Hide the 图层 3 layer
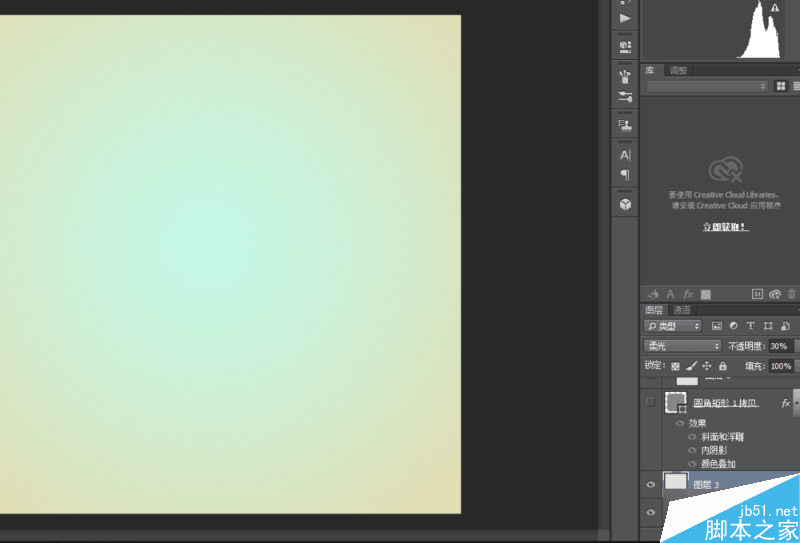The width and height of the screenshot is (800, 543). coord(651,485)
